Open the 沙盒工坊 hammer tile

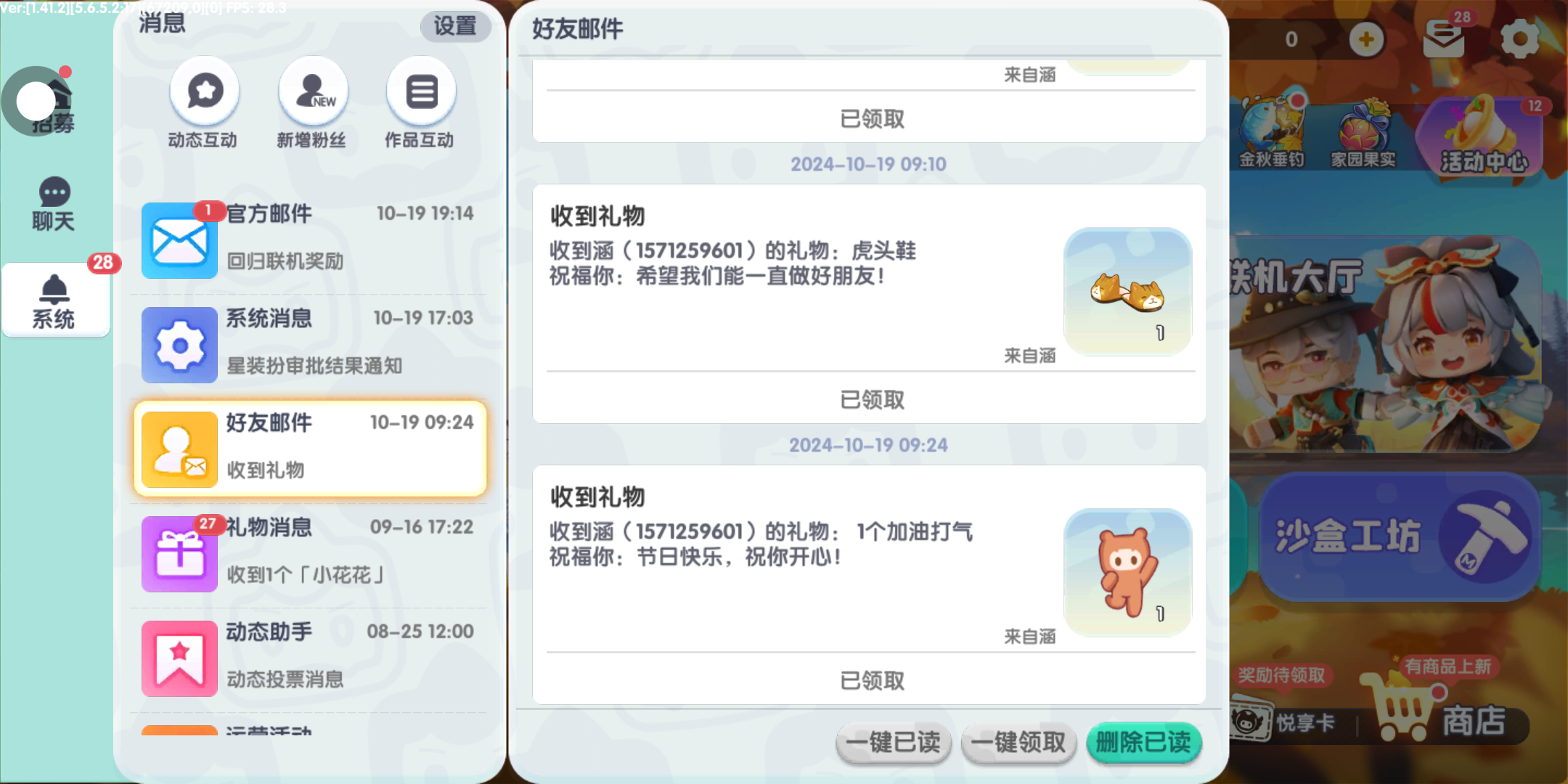(1400, 537)
